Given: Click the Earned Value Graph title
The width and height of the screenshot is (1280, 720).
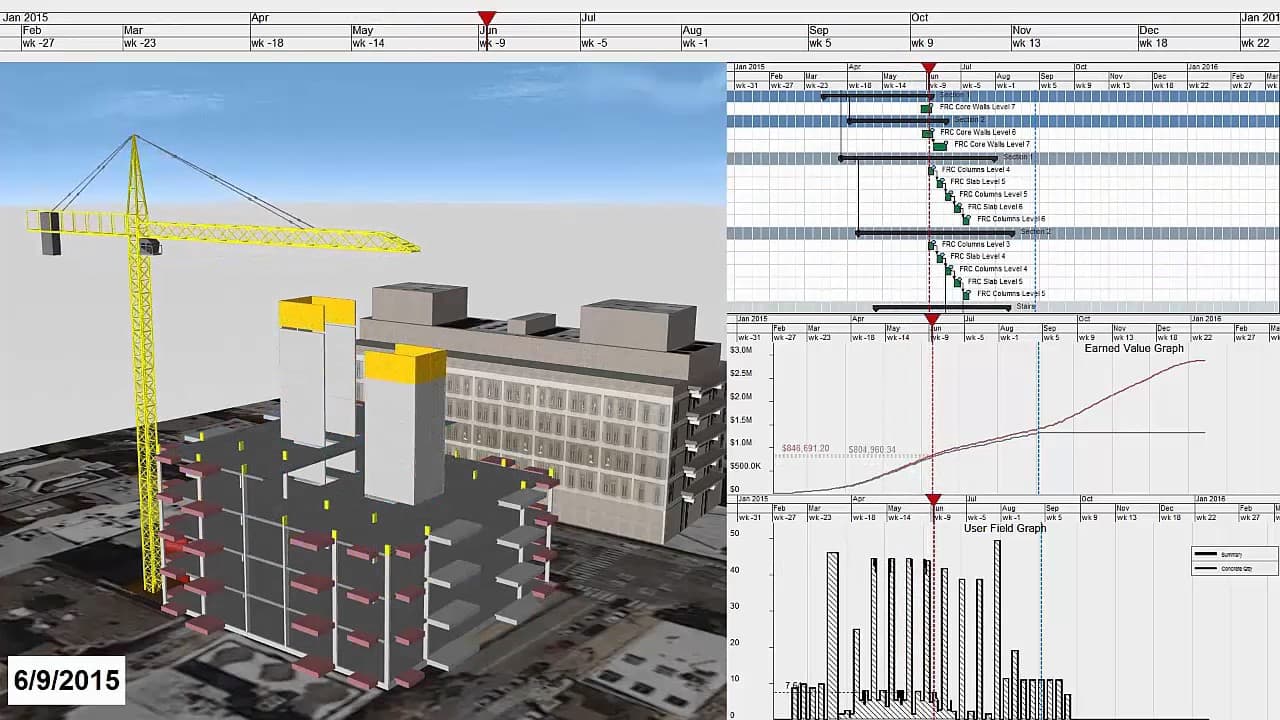Looking at the screenshot, I should [x=1135, y=348].
